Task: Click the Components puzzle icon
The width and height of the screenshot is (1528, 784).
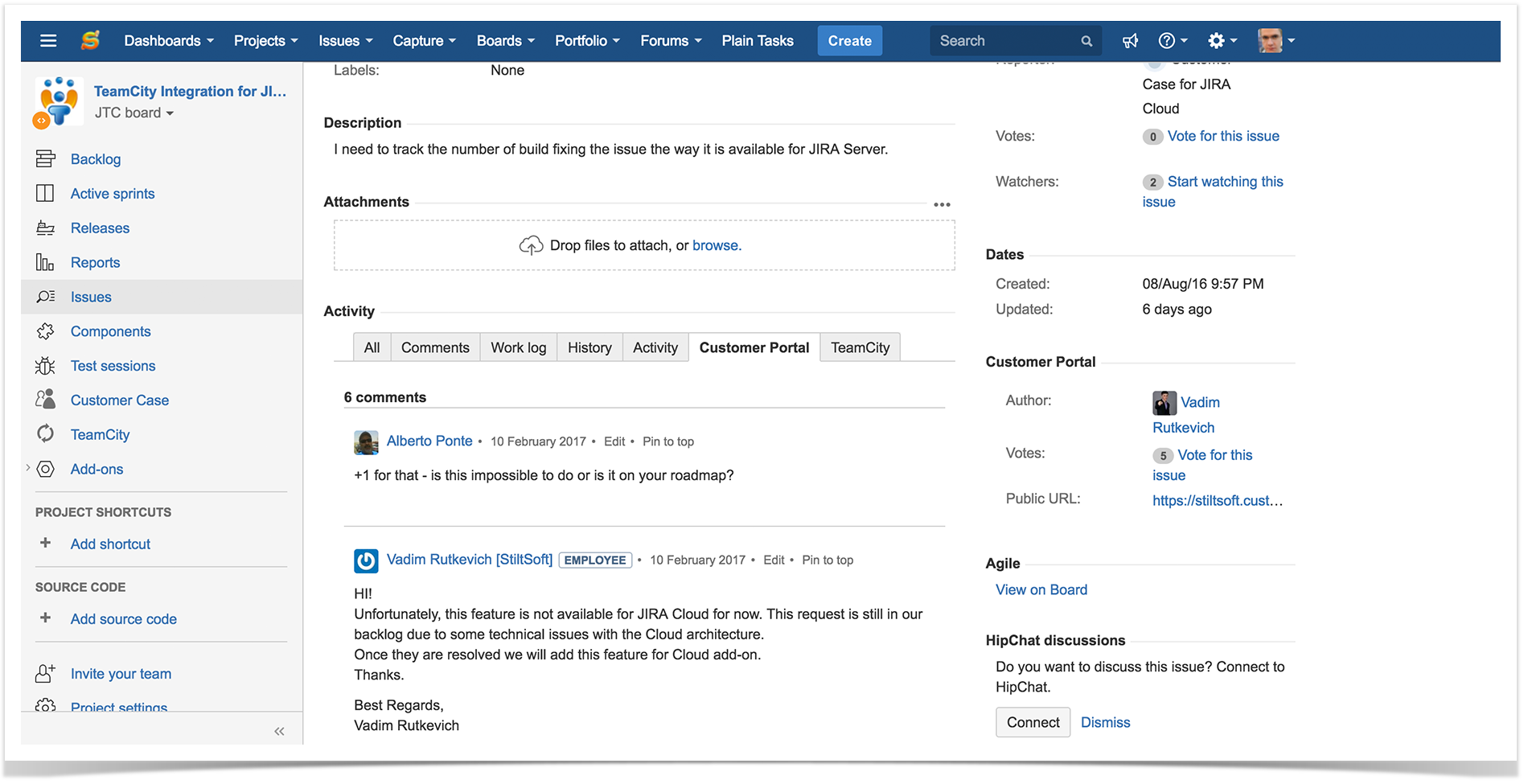Action: coord(46,331)
